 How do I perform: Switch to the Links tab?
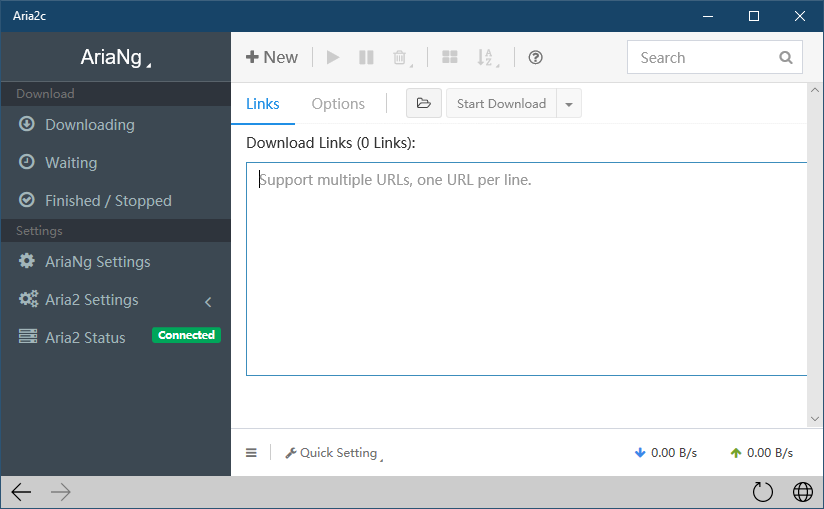coord(263,104)
